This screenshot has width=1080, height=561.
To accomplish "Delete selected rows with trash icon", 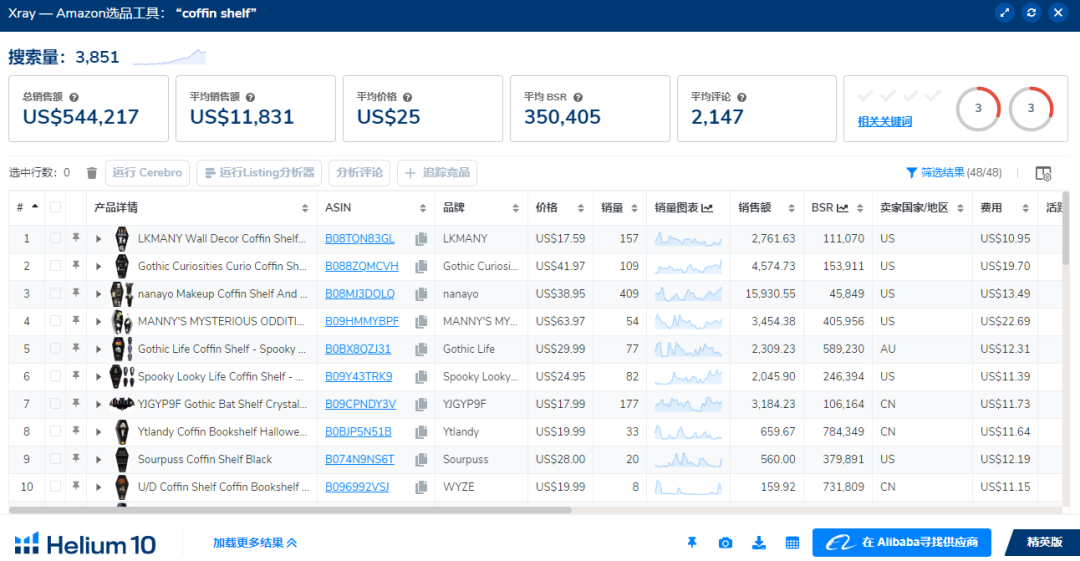I will (x=92, y=172).
